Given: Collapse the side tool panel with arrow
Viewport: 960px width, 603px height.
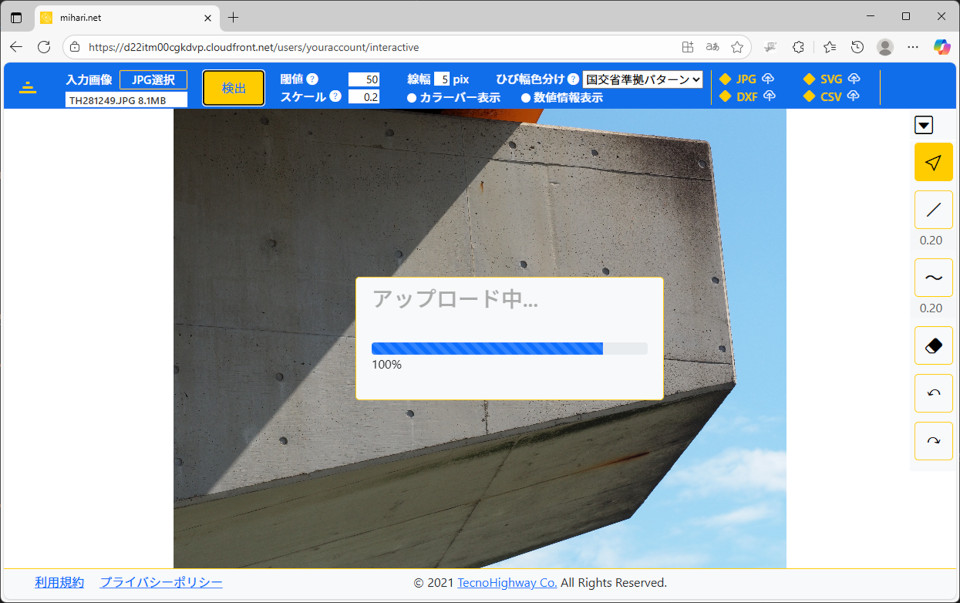Looking at the screenshot, I should [x=924, y=125].
